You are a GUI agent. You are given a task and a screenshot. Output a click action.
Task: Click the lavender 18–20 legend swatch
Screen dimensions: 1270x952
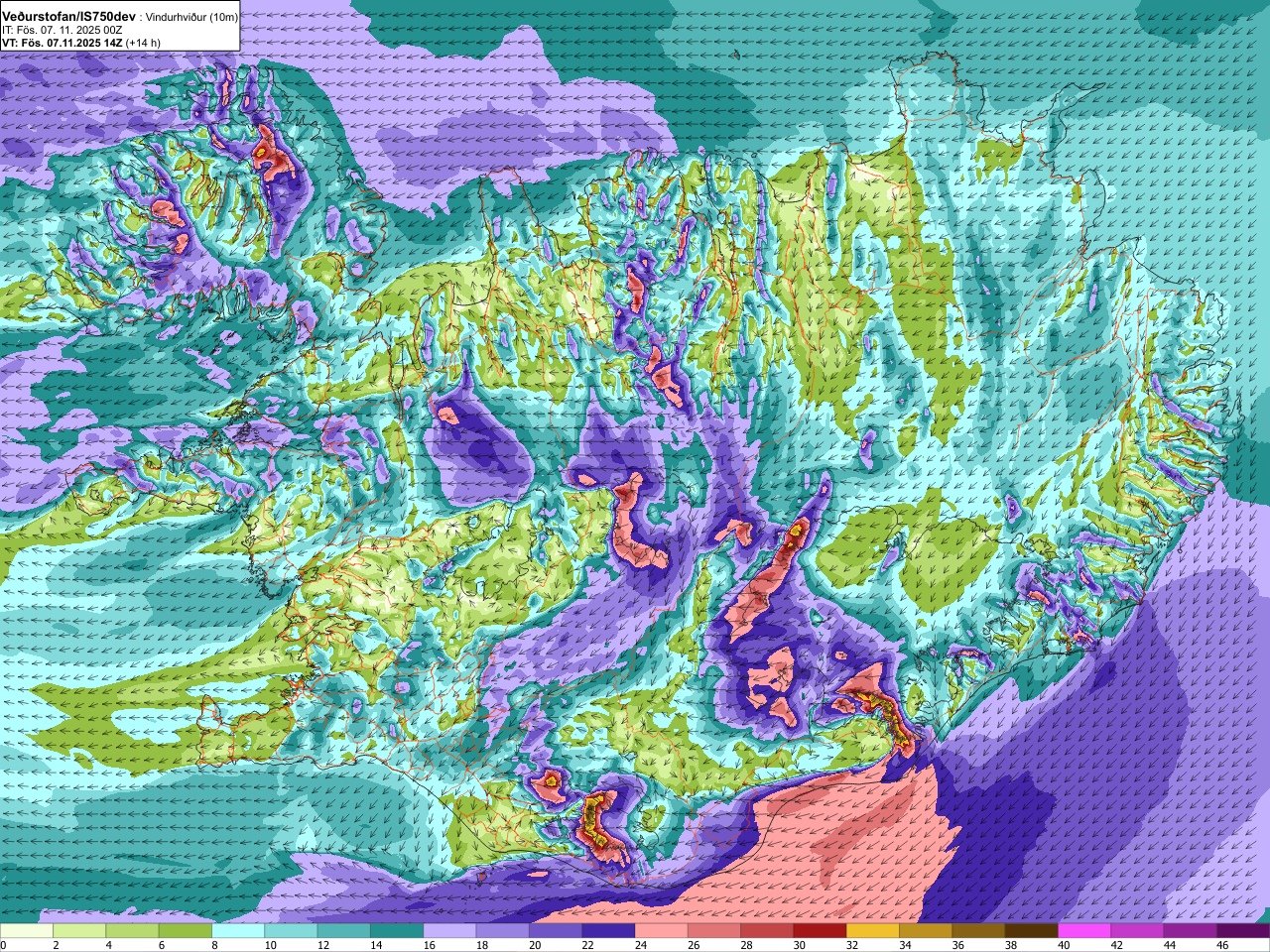pyautogui.click(x=503, y=932)
